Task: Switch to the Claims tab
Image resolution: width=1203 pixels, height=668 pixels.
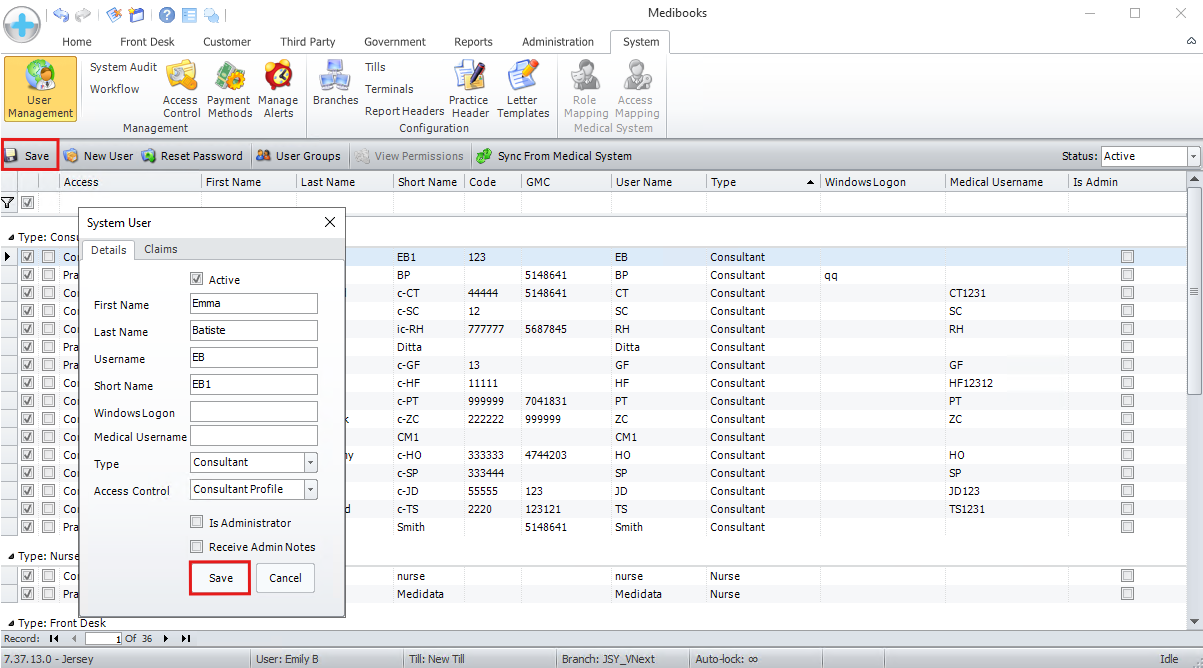Action: 161,249
